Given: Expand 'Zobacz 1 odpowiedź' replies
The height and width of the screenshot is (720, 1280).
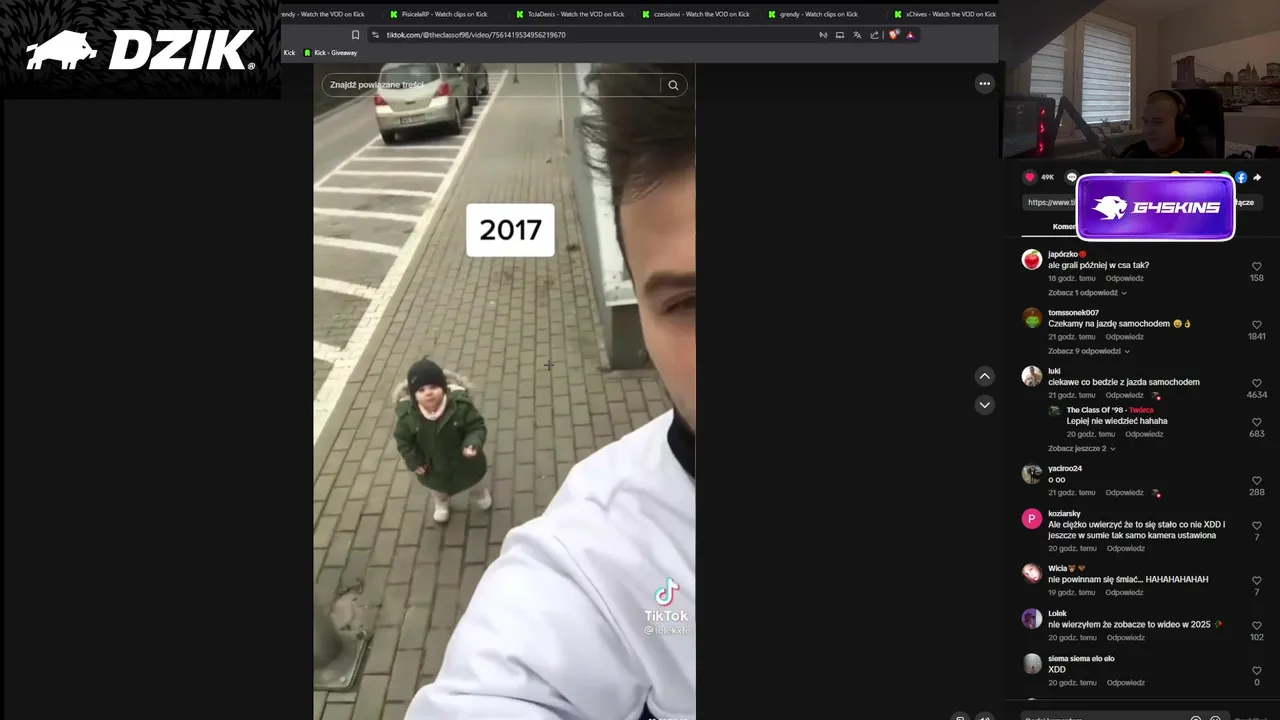Looking at the screenshot, I should [x=1087, y=293].
